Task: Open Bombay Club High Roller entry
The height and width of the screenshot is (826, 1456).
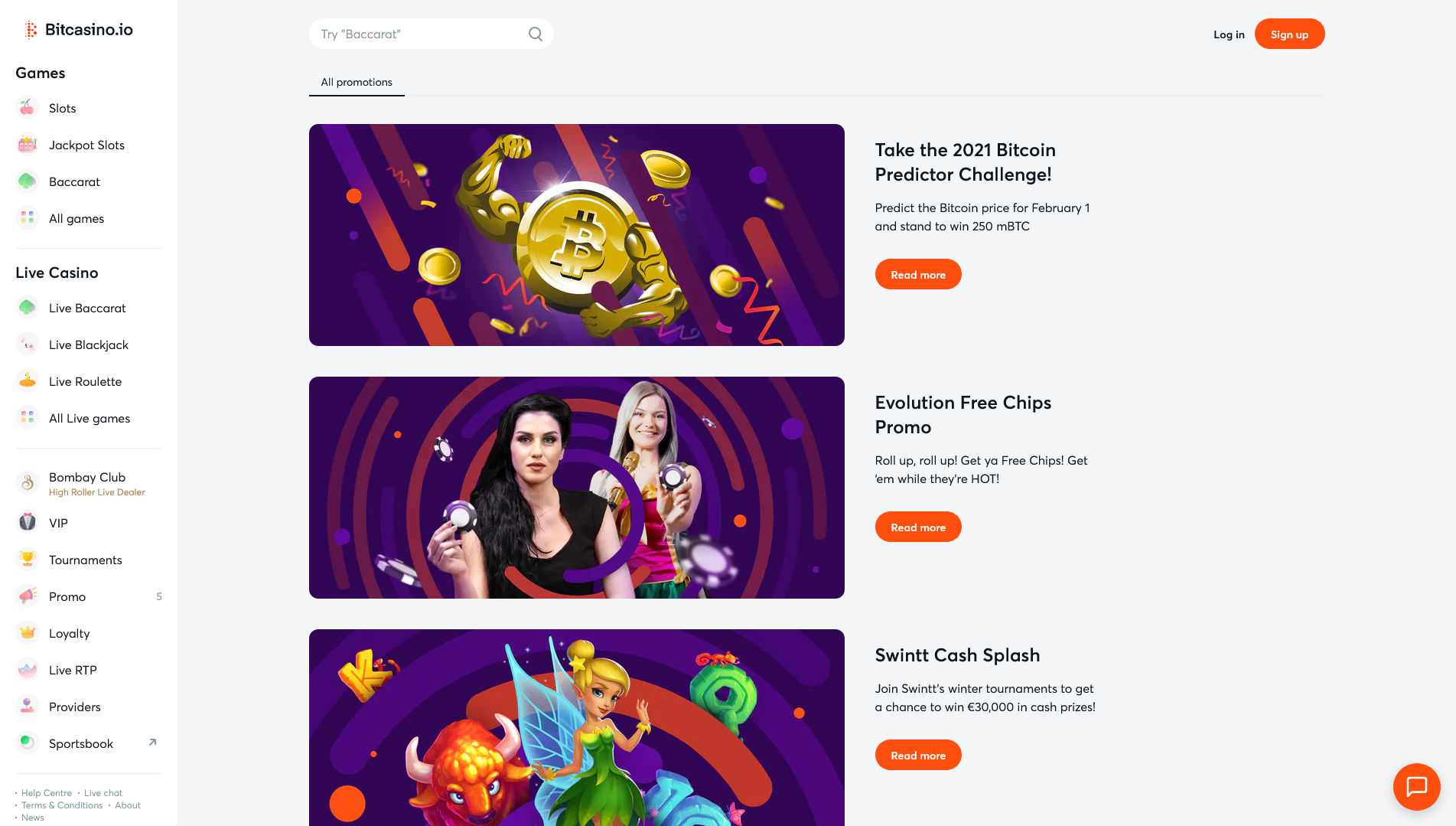Action: point(89,483)
